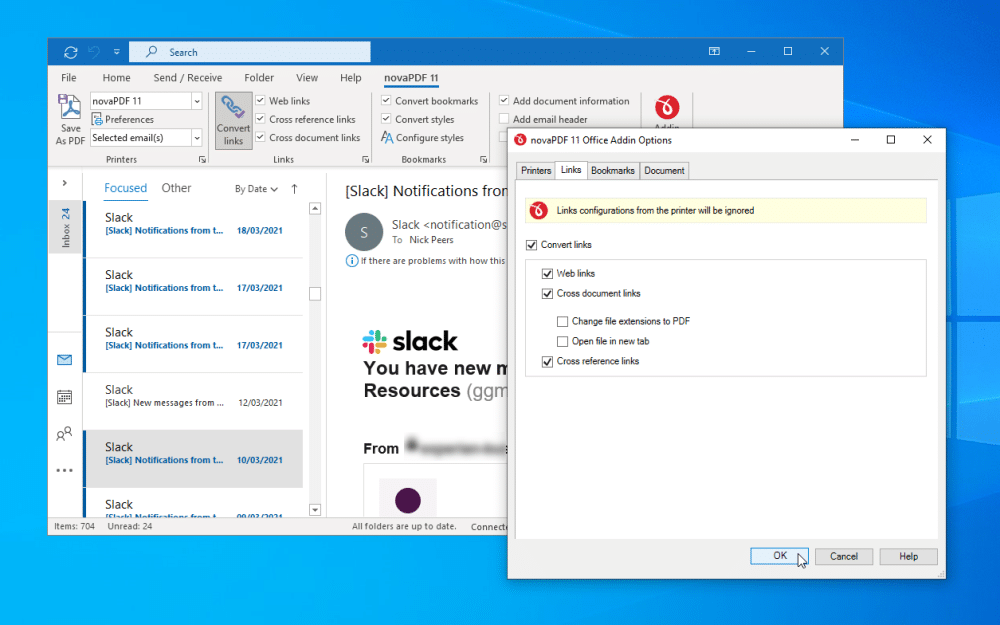
Task: Open the Send / Receive ribbon tab
Action: click(x=188, y=78)
